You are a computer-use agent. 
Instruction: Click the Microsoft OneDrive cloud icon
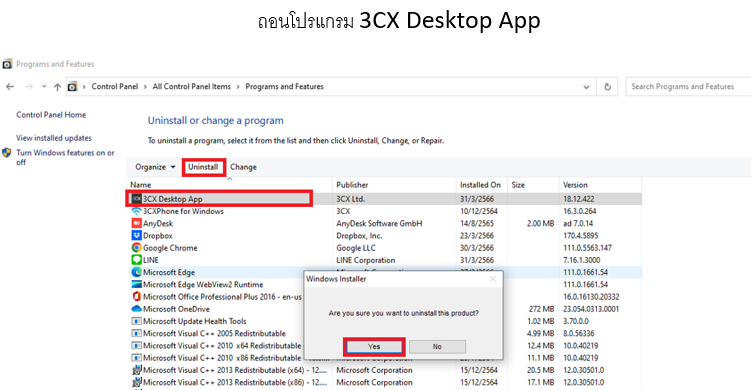pos(137,309)
